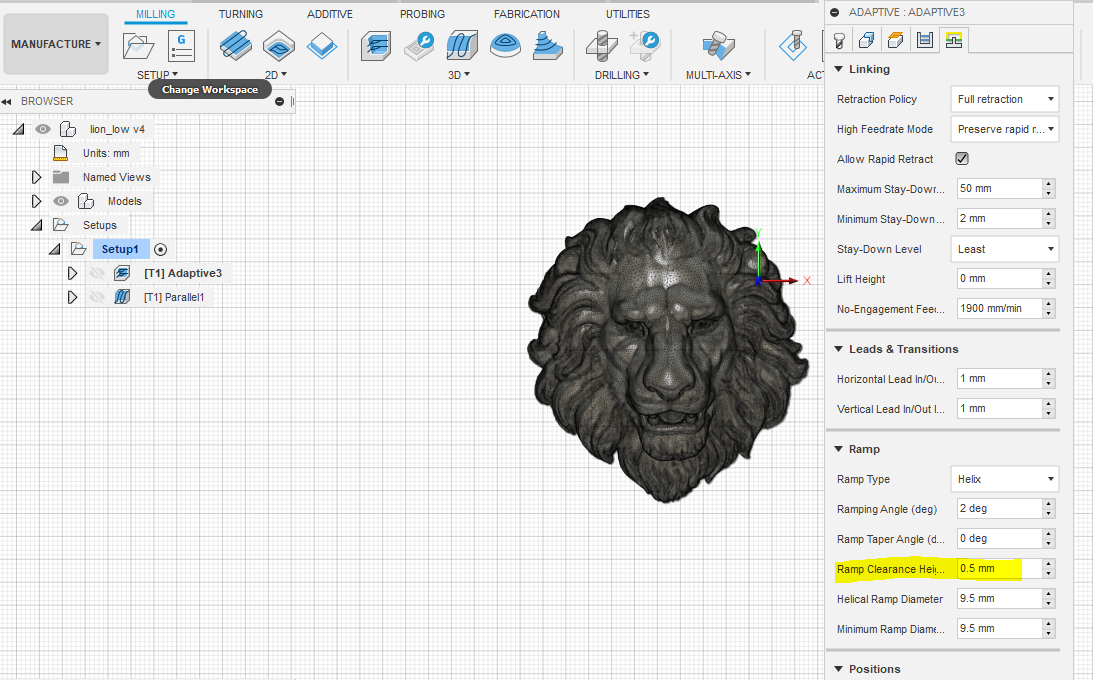The width and height of the screenshot is (1093, 680).
Task: Open the Heights tab icon in dialog
Action: (896, 40)
